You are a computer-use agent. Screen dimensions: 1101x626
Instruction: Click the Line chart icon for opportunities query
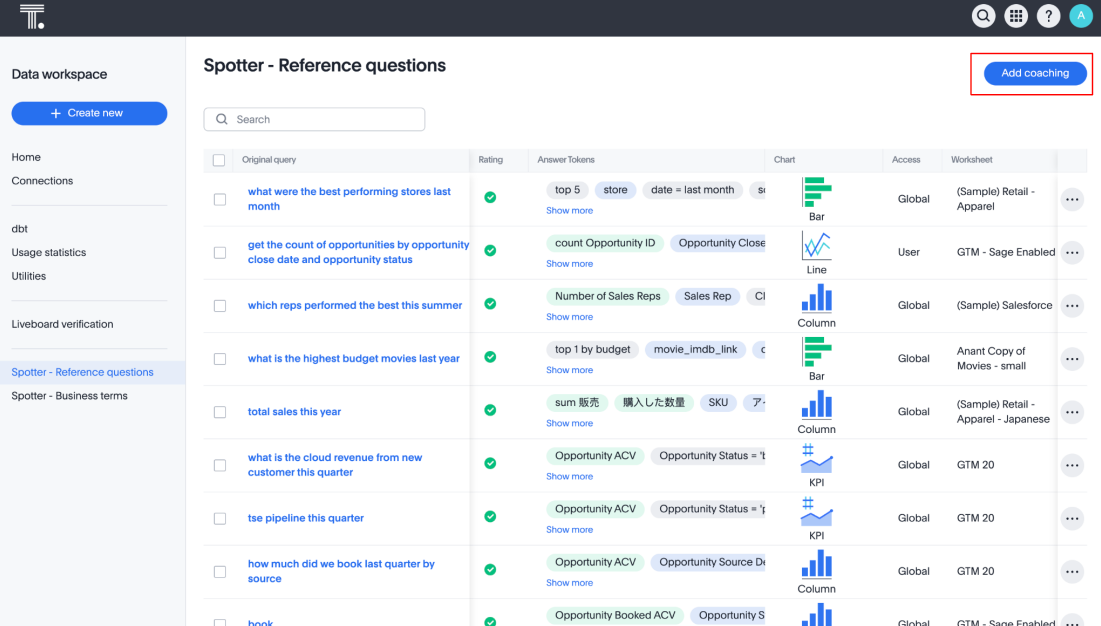(816, 246)
